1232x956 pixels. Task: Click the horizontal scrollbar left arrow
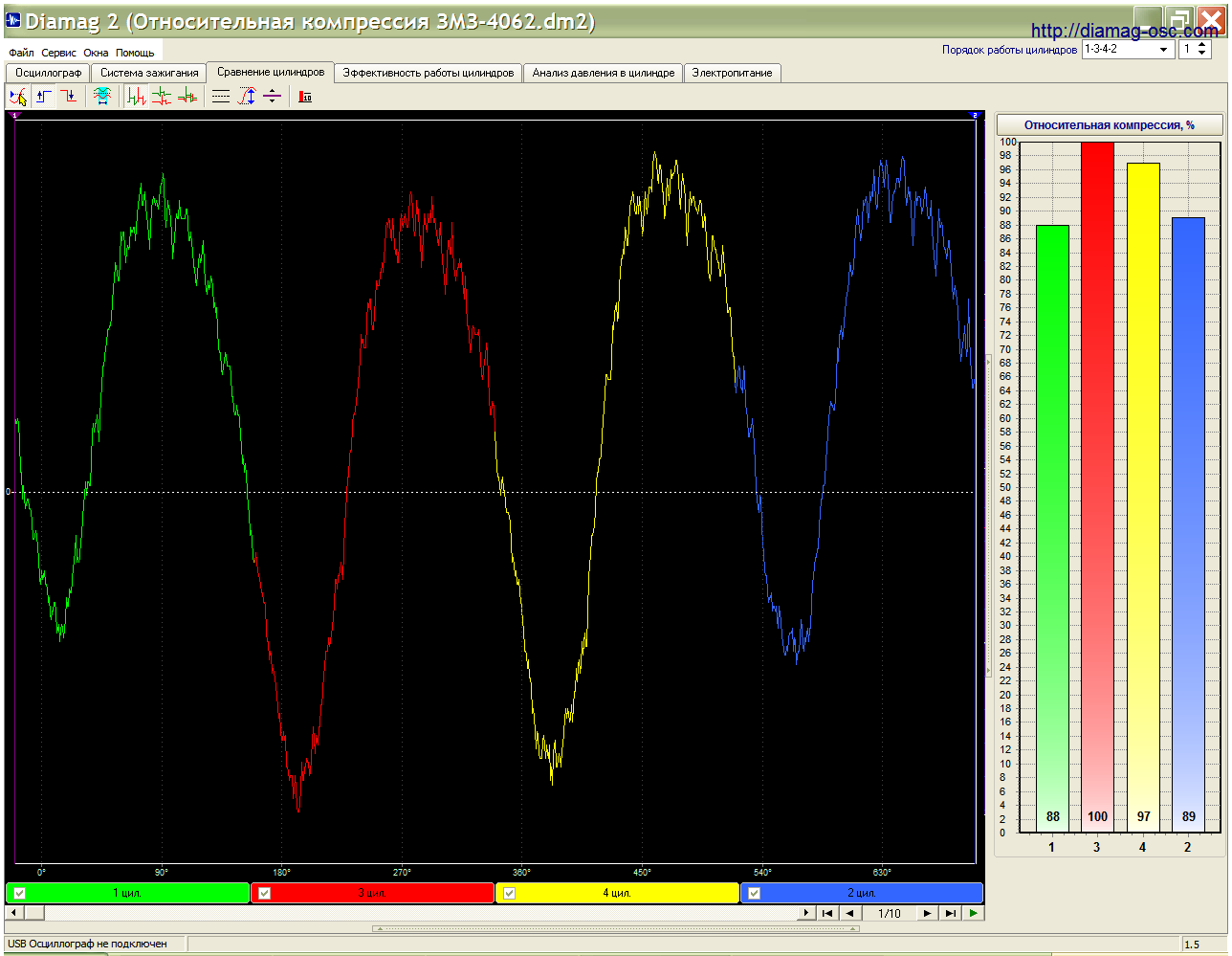[x=12, y=913]
